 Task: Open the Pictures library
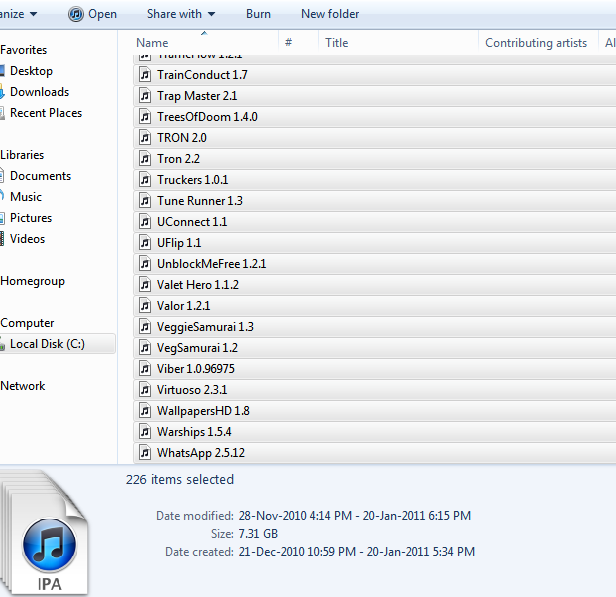pyautogui.click(x=31, y=218)
